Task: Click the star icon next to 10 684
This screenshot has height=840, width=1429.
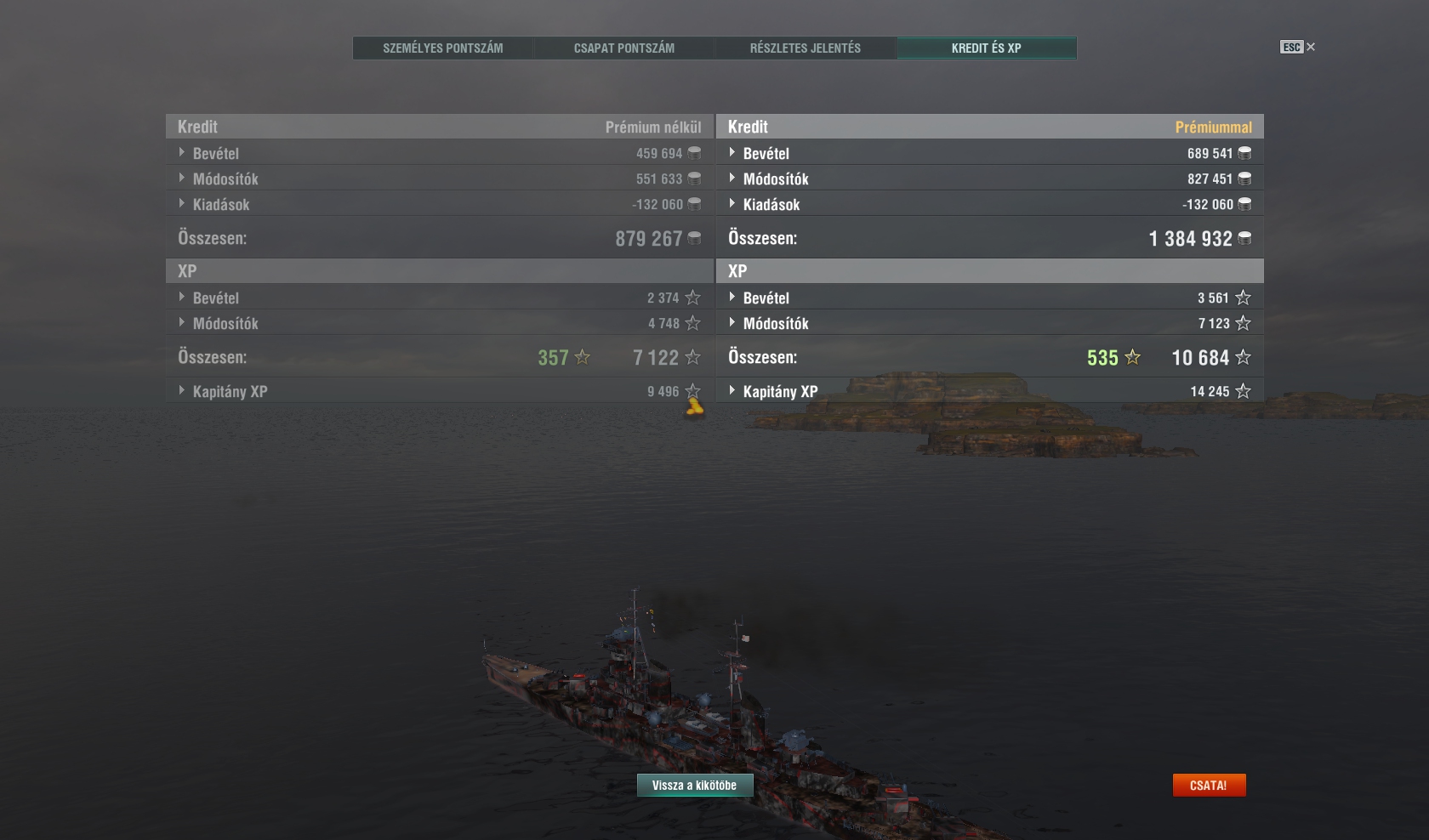Action: coord(1244,357)
